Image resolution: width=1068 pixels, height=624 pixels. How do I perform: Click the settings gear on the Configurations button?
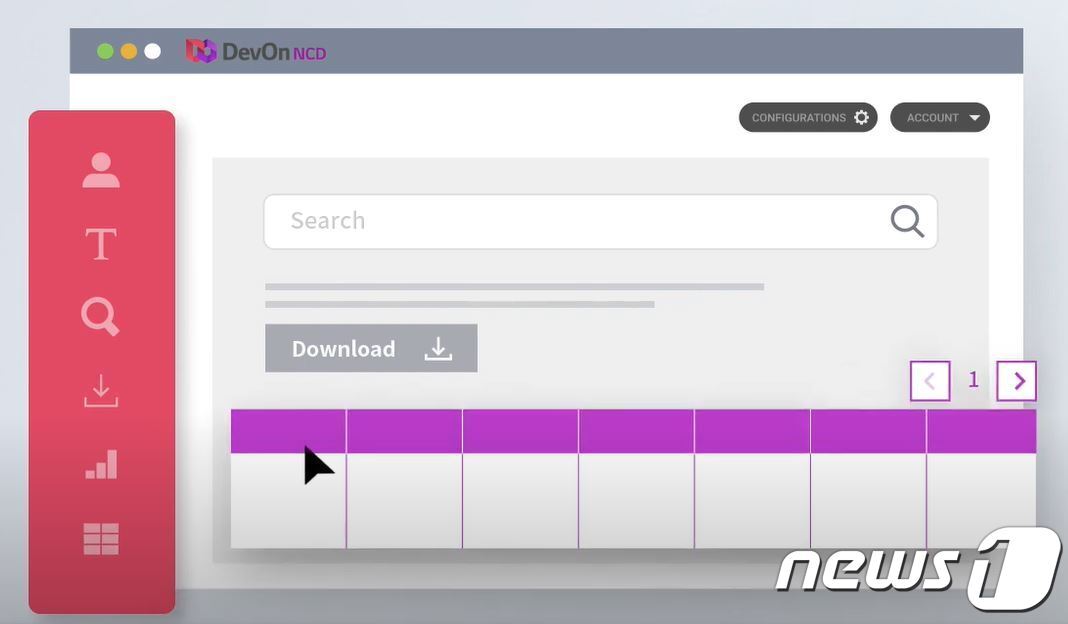(x=862, y=117)
